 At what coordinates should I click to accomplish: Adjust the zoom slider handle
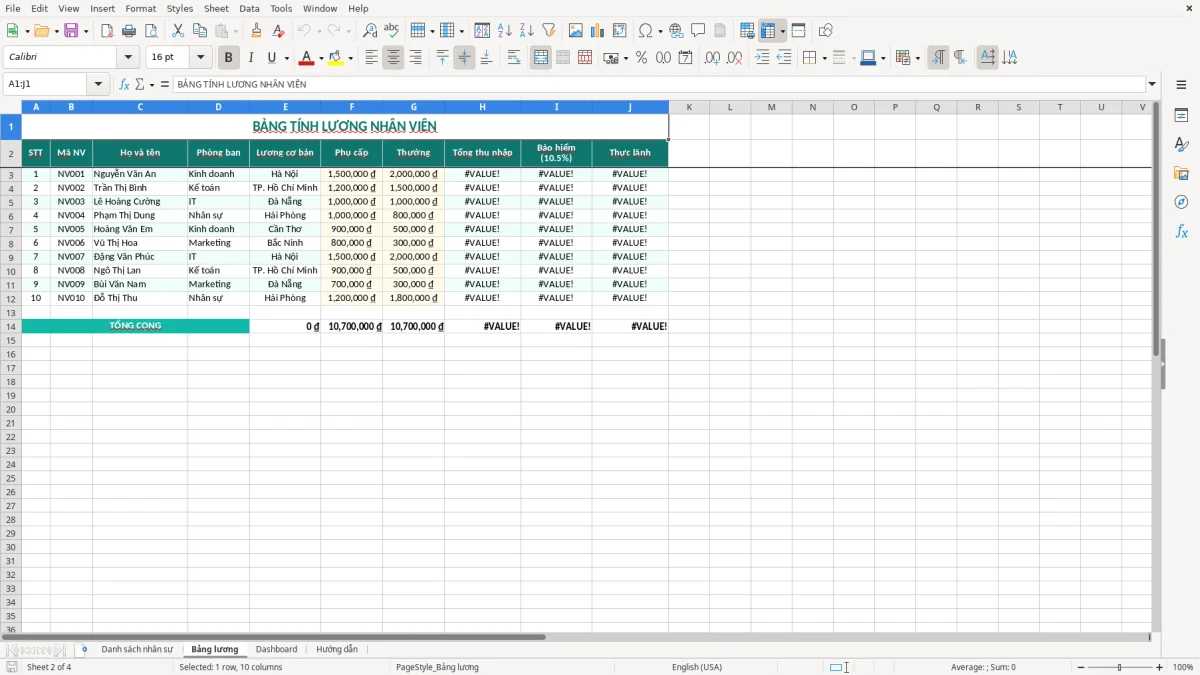click(1120, 667)
